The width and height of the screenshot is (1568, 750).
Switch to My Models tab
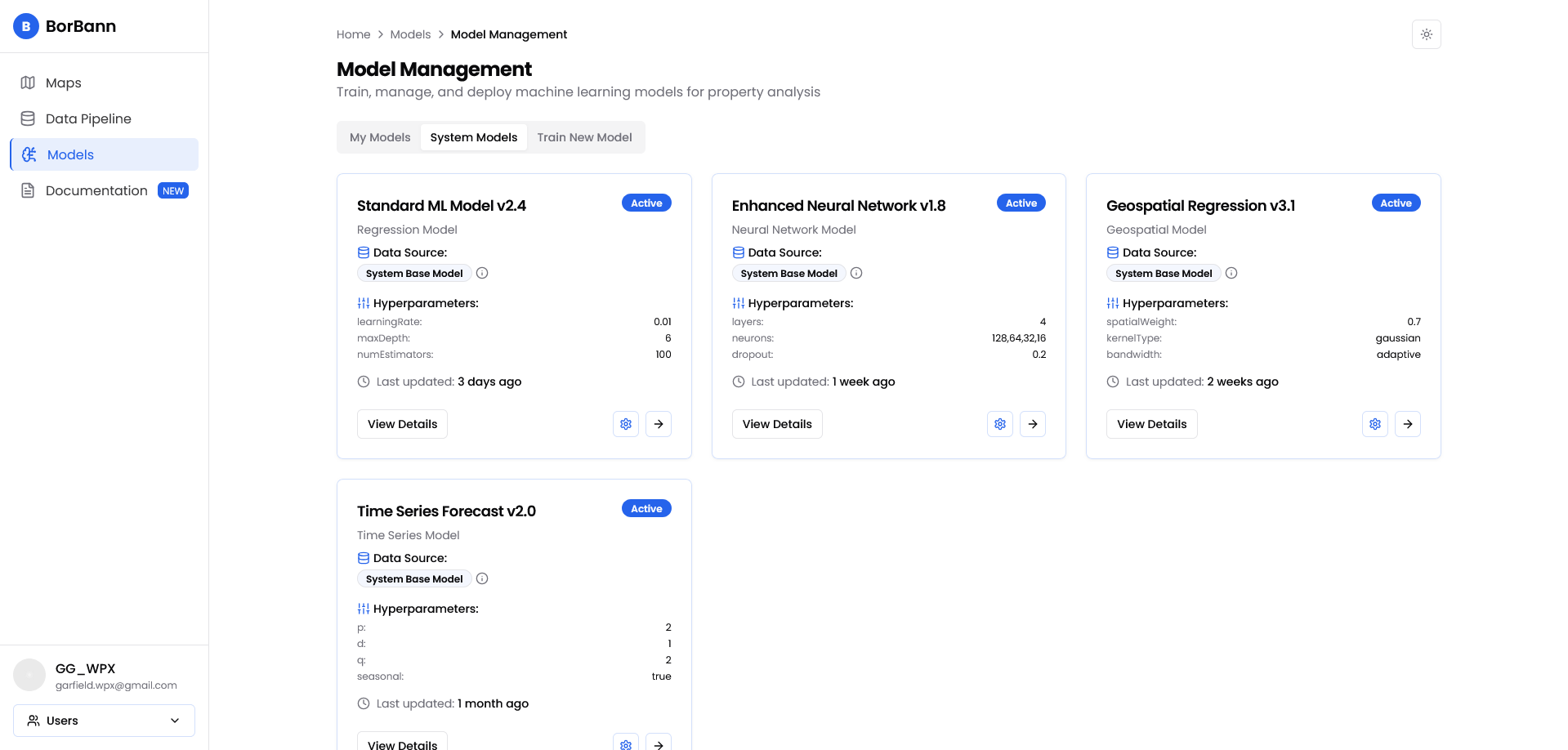[380, 137]
